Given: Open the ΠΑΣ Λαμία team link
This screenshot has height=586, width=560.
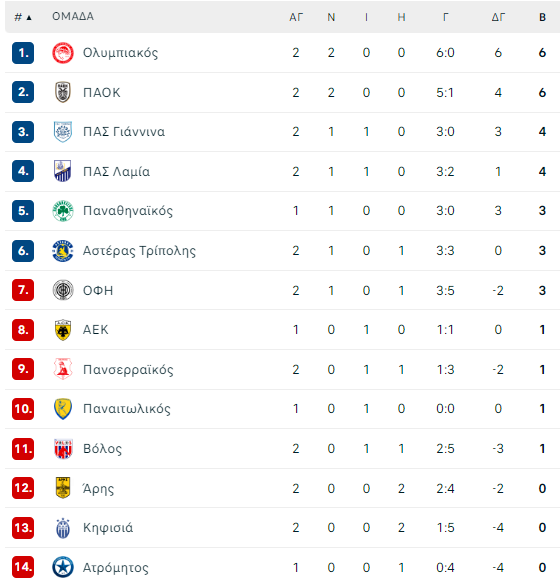Looking at the screenshot, I should [116, 172].
